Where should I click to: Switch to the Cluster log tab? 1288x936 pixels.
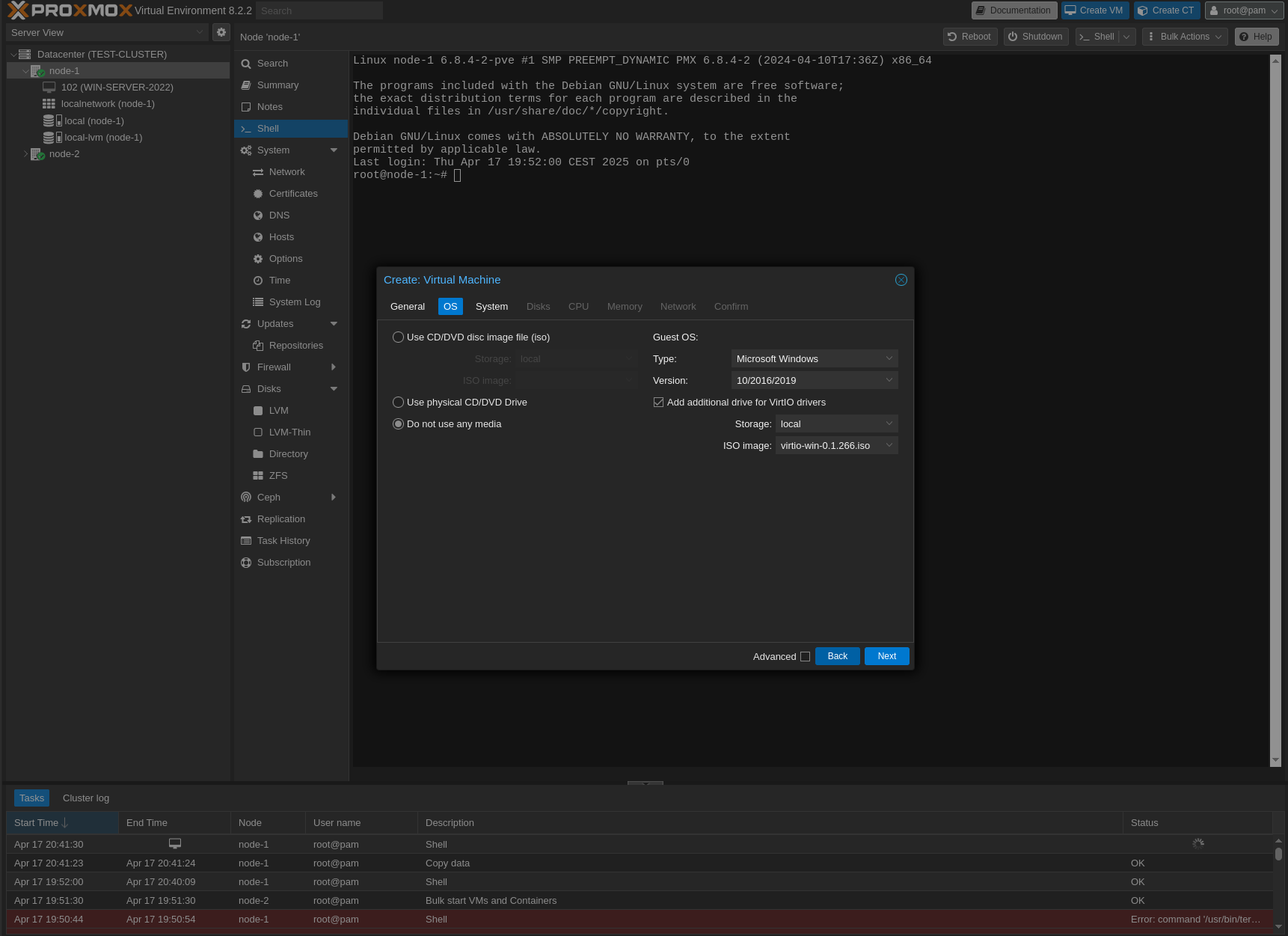pos(85,798)
